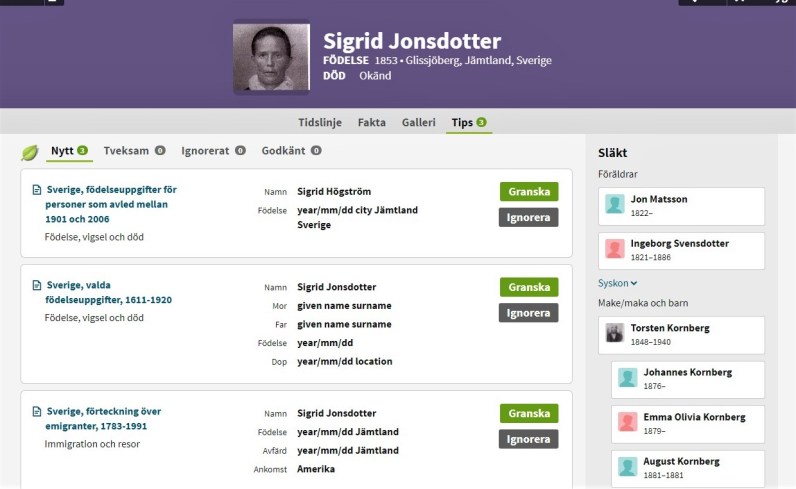Show the Ignorerat hints filter

[x=206, y=151]
